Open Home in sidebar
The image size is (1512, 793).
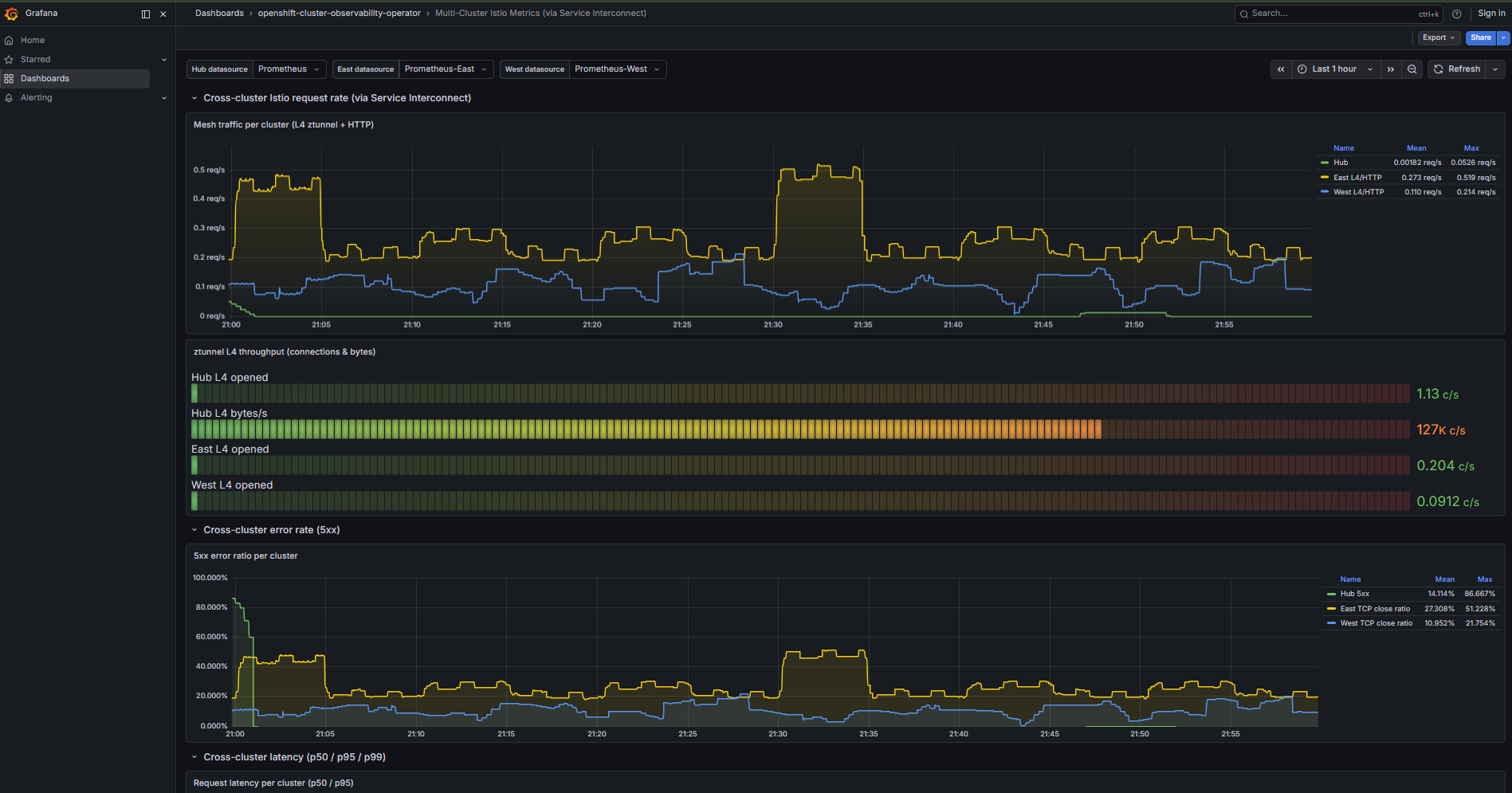[33, 40]
